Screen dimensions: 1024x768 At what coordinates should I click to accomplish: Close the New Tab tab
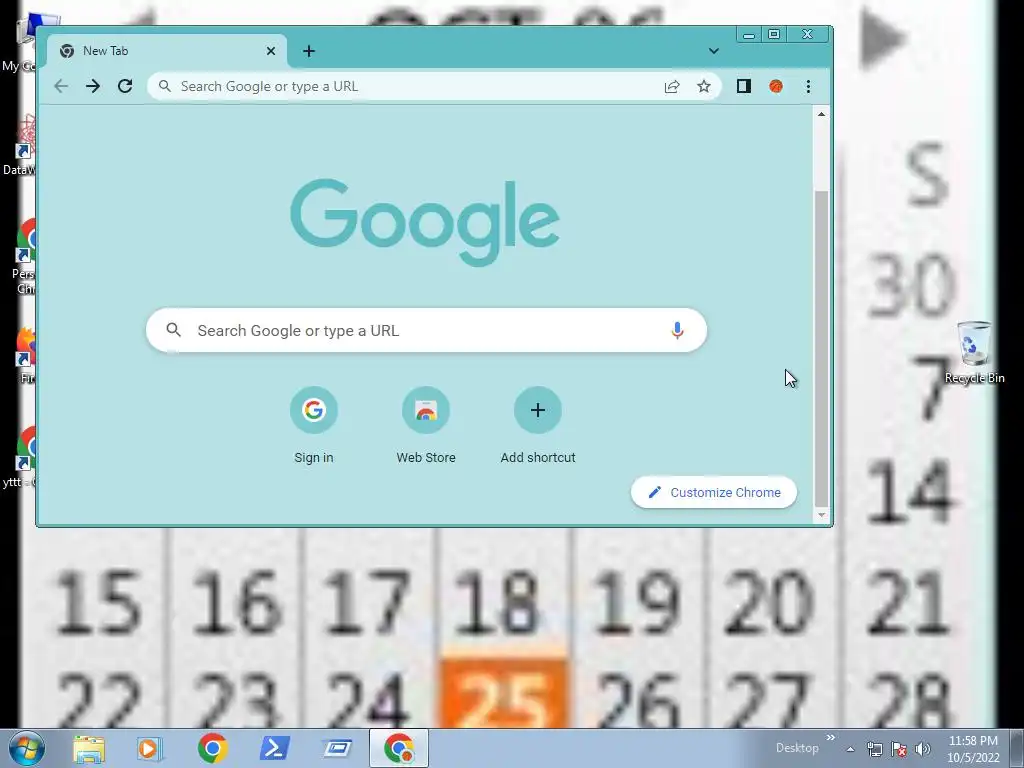[x=271, y=51]
